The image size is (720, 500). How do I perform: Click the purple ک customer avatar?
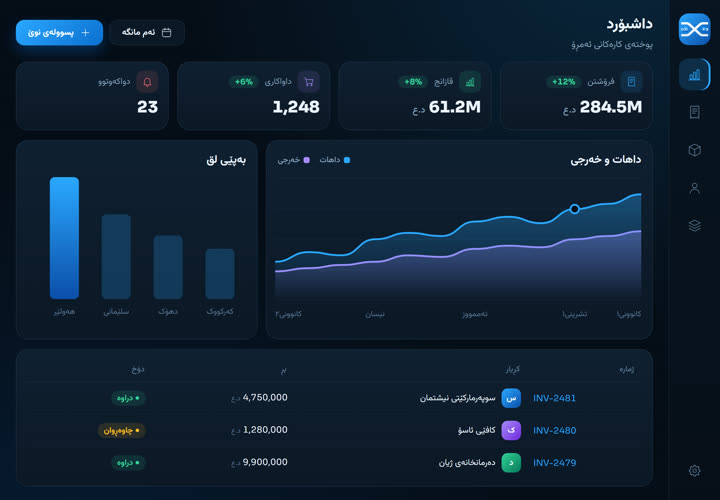[511, 430]
